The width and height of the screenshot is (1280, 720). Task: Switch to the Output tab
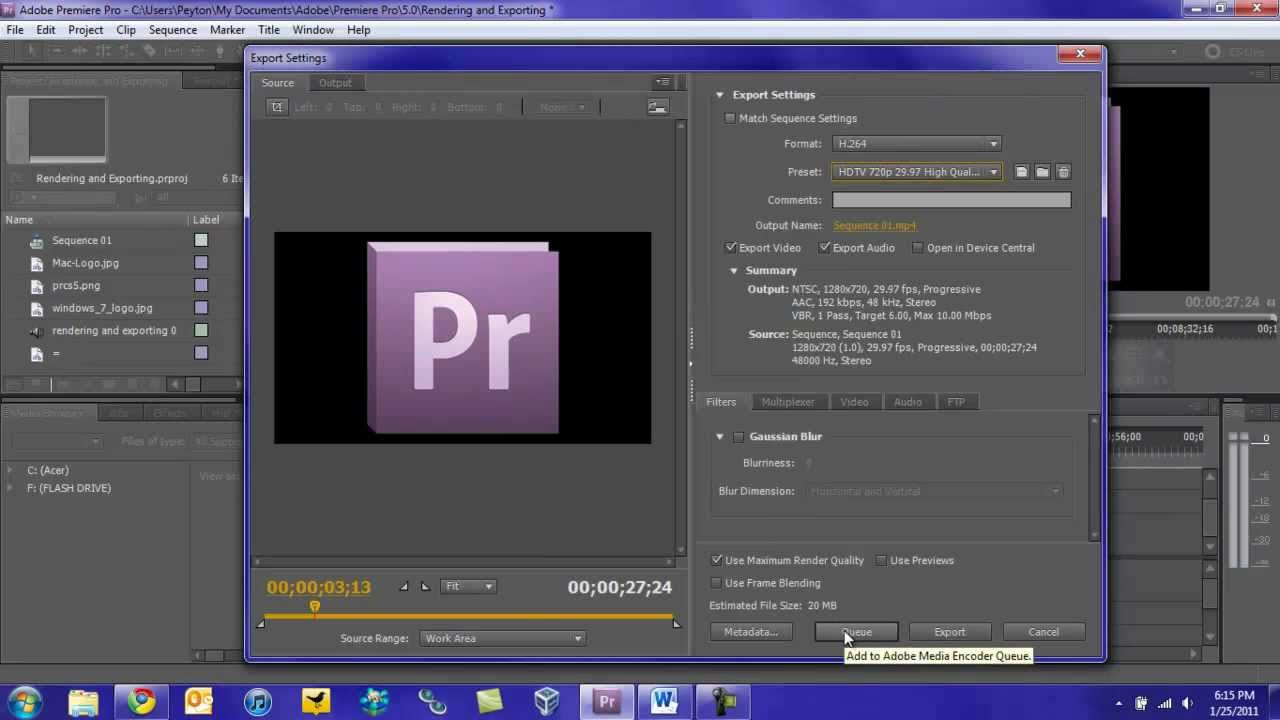coord(335,83)
